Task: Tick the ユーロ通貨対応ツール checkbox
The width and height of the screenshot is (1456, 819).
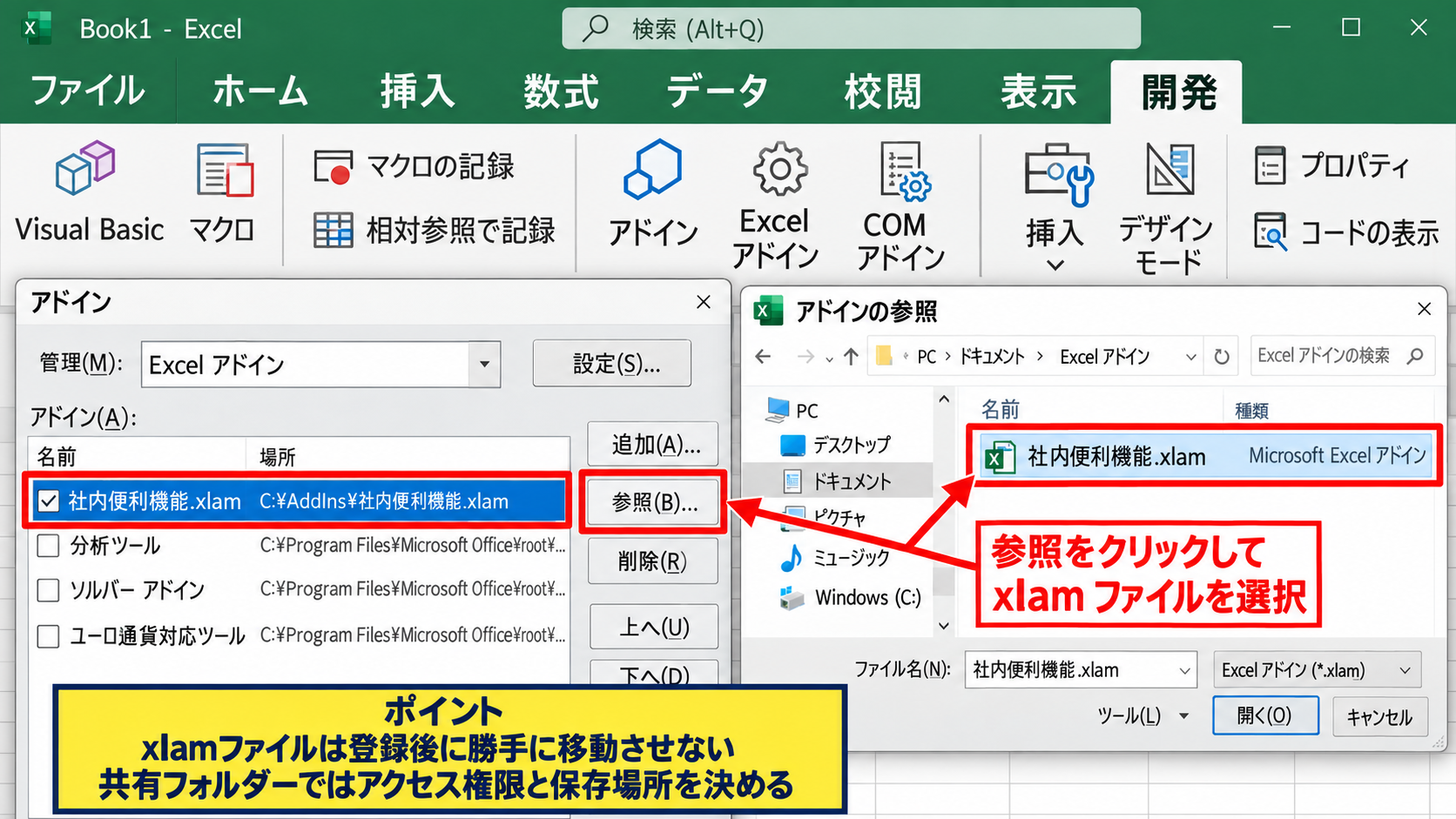Action: [49, 636]
